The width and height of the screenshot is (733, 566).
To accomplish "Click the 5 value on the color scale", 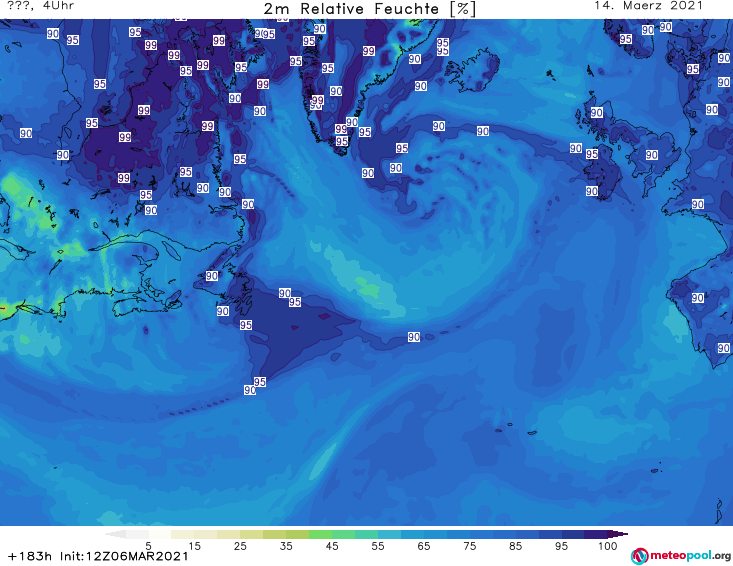I will (x=148, y=546).
